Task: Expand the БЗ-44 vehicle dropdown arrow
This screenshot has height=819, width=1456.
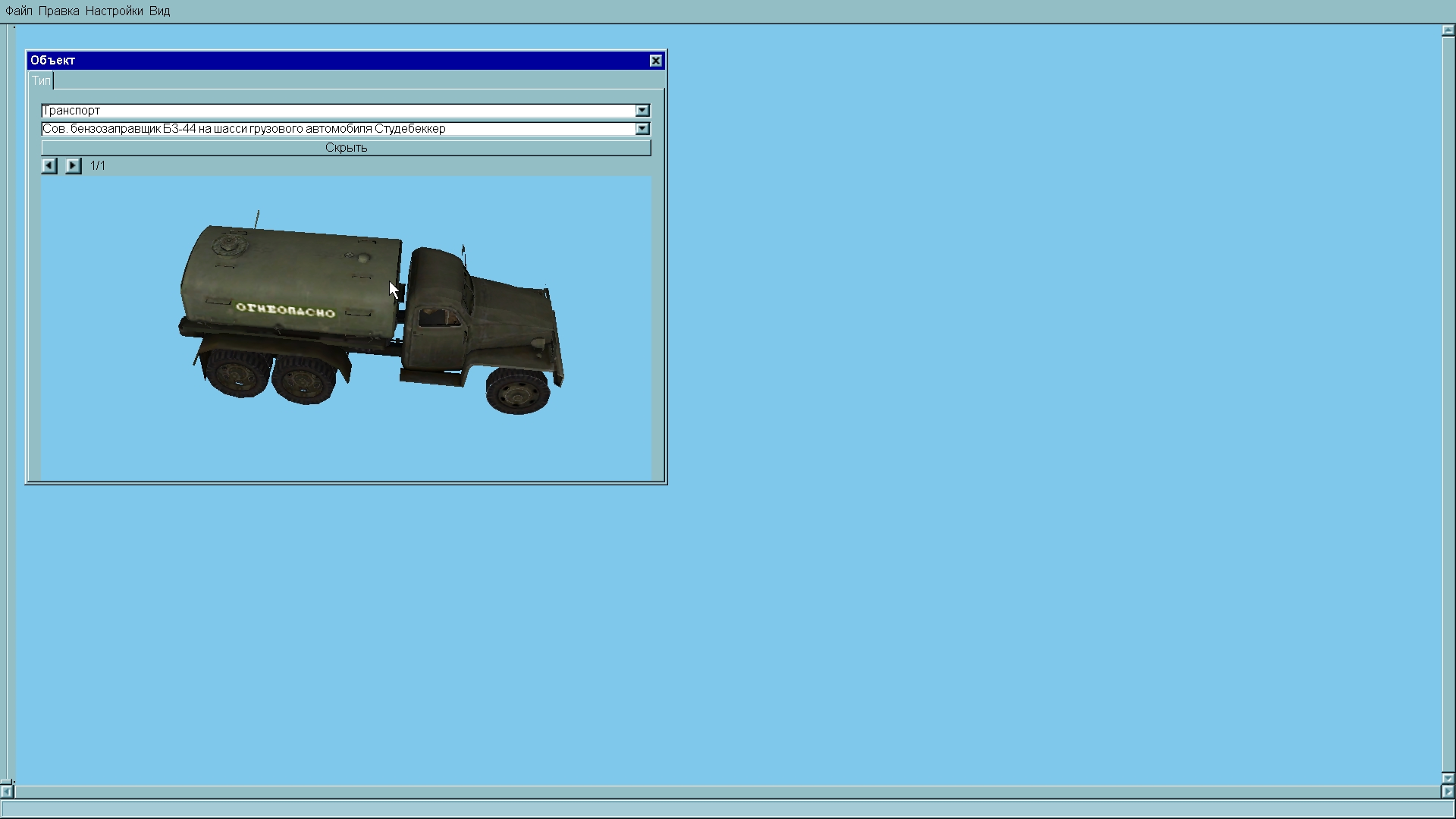Action: (x=642, y=129)
